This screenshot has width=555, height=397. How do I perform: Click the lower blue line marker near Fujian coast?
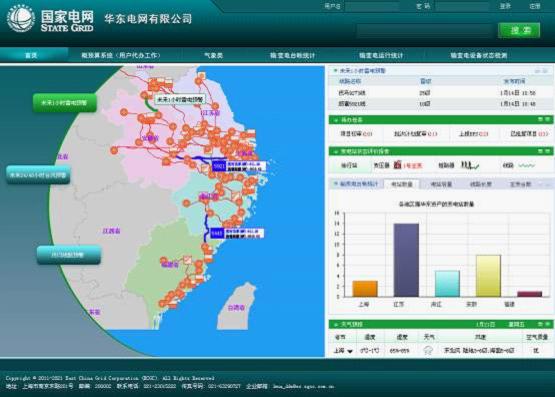tap(217, 233)
